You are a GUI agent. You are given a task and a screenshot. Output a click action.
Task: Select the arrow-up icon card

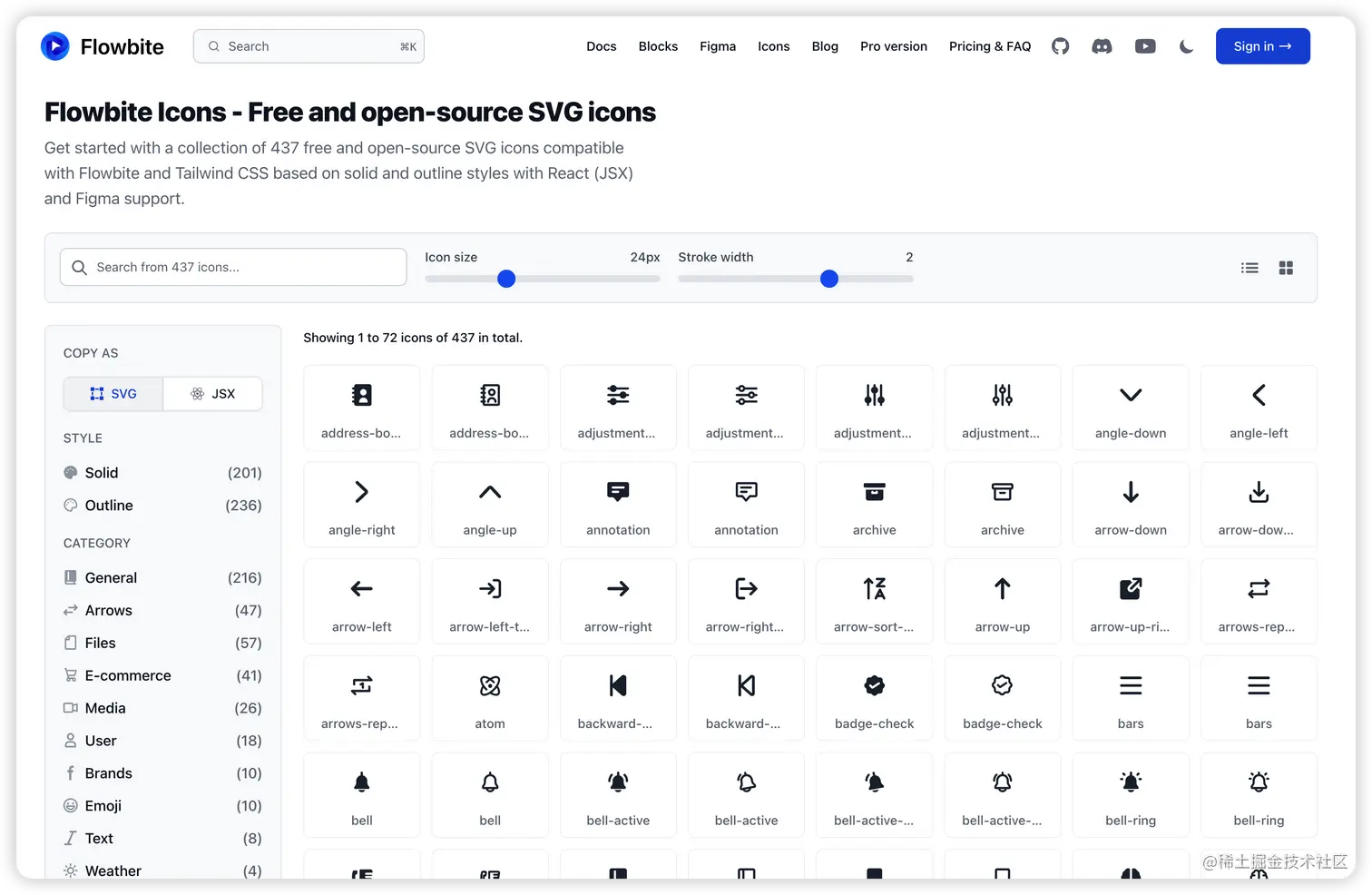point(1003,602)
